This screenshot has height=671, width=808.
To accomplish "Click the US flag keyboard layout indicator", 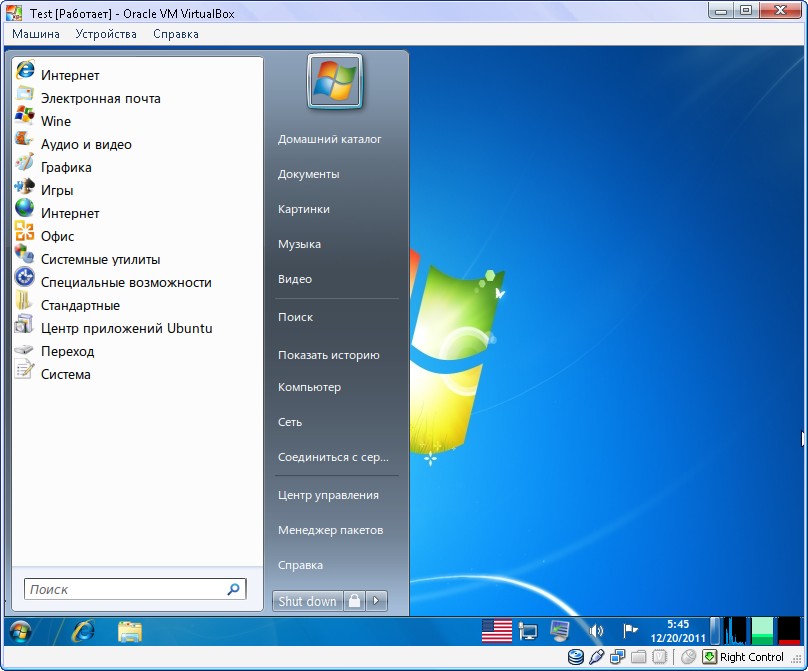I will (x=497, y=631).
